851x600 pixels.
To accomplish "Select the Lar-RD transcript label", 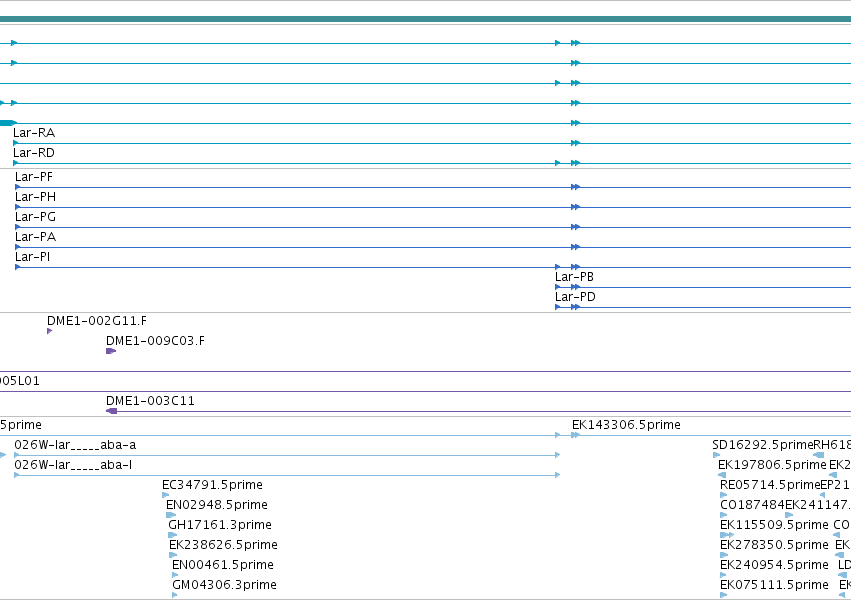I will pos(34,153).
